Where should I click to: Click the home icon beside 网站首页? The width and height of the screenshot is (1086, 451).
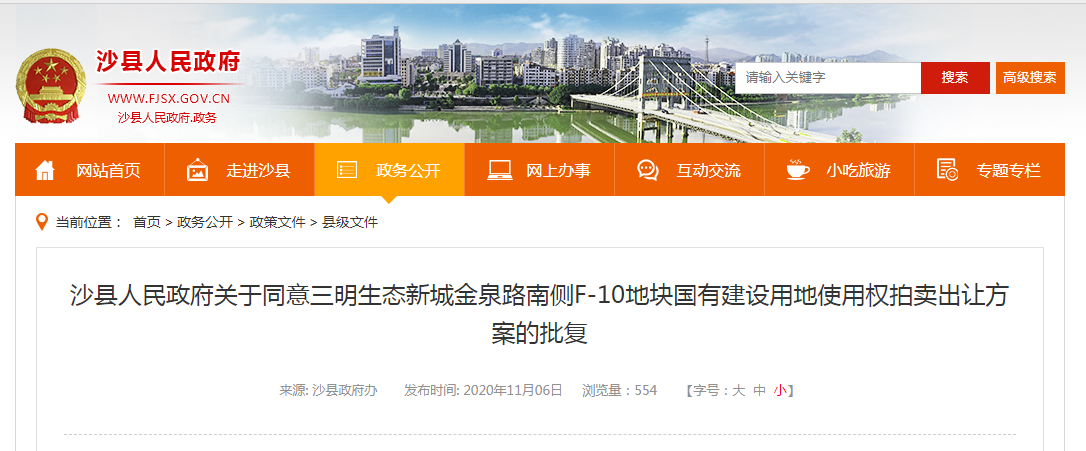45,170
